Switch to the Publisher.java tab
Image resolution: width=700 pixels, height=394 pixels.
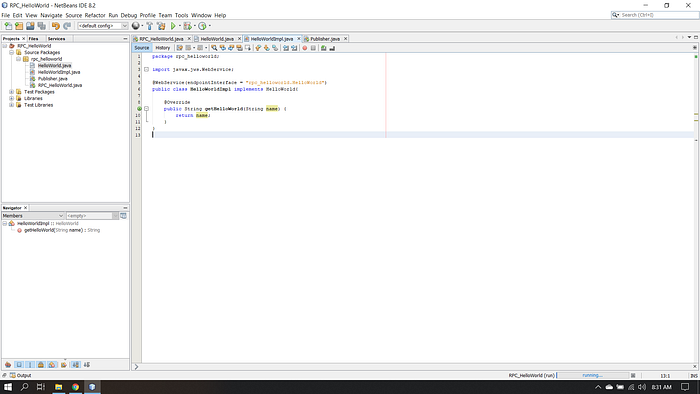325,39
